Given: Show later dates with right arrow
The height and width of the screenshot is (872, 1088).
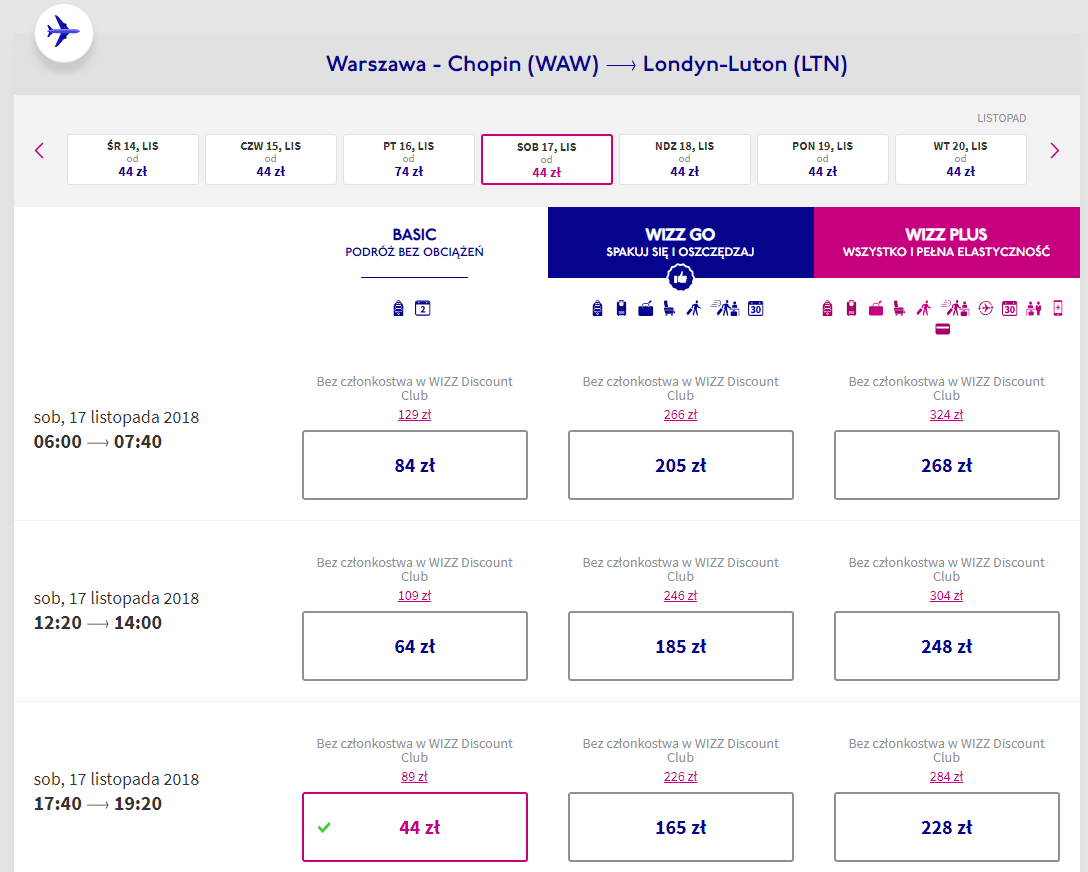Looking at the screenshot, I should [x=1055, y=151].
